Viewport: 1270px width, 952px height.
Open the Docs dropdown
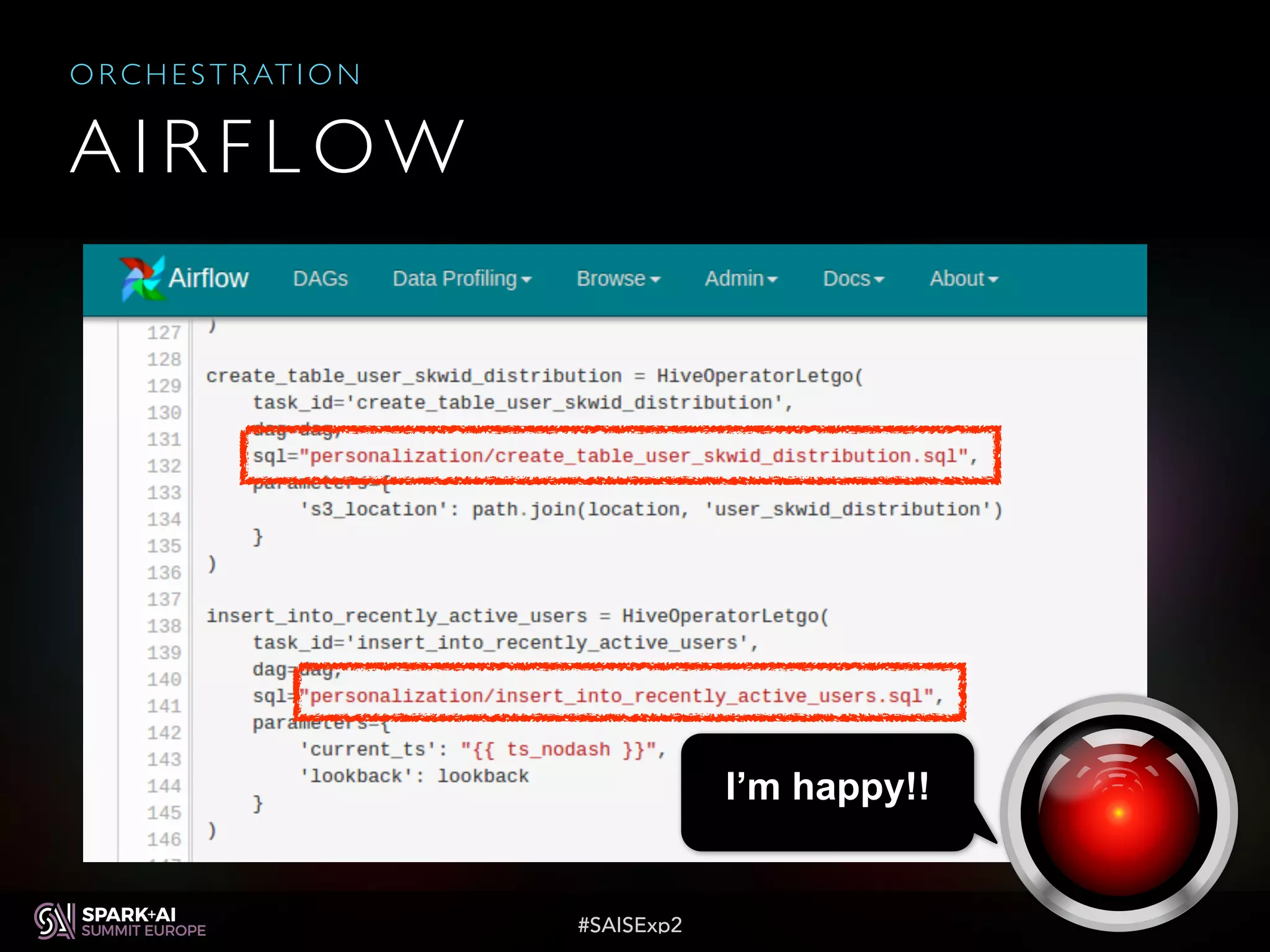coord(853,279)
